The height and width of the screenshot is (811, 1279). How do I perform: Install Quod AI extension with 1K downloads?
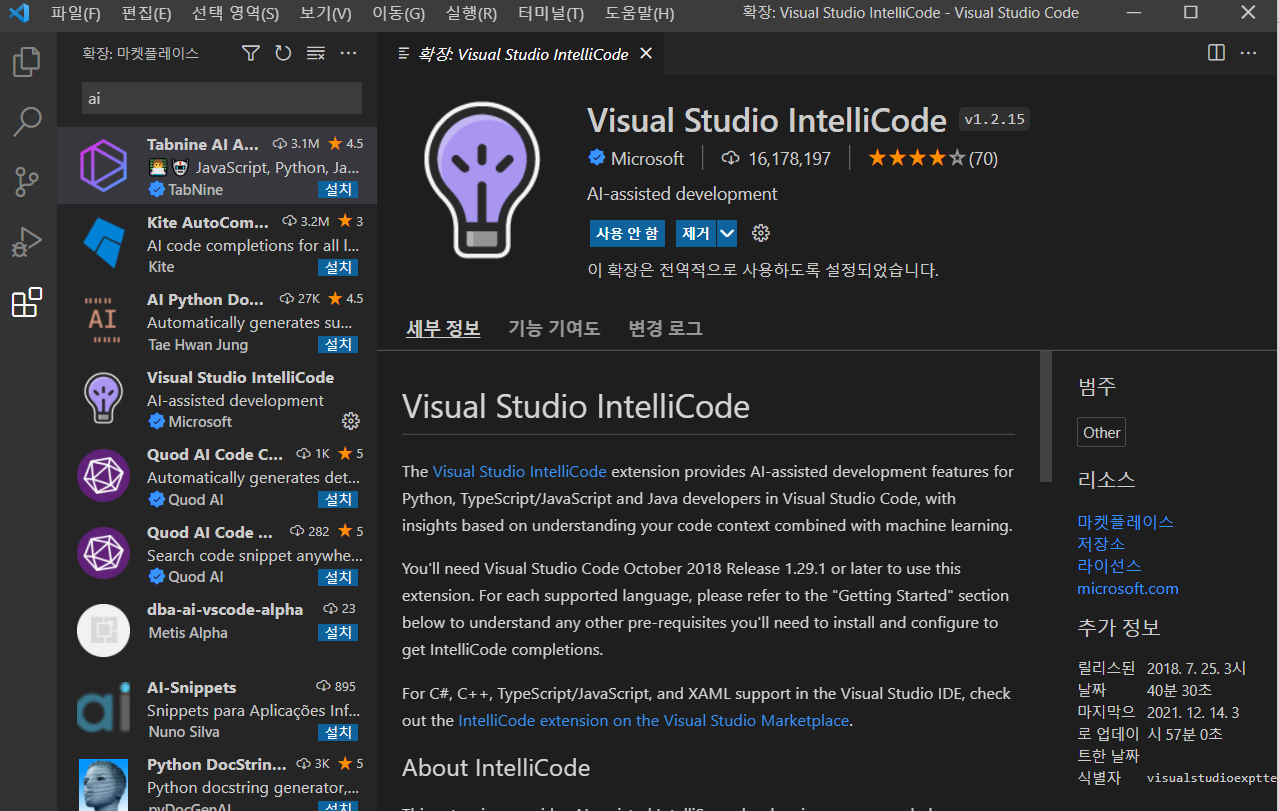(x=338, y=499)
